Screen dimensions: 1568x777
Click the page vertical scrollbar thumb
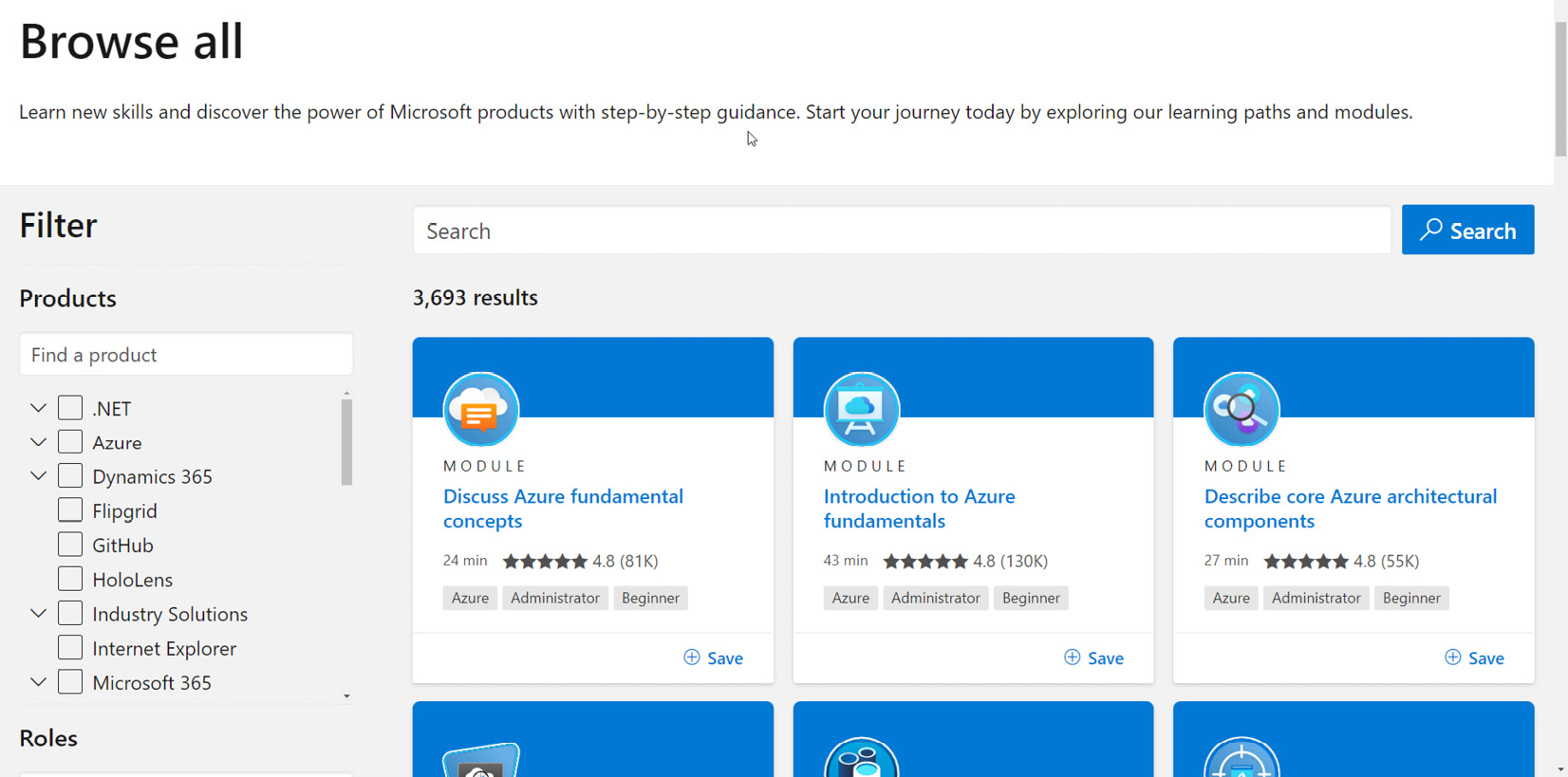point(1560,90)
